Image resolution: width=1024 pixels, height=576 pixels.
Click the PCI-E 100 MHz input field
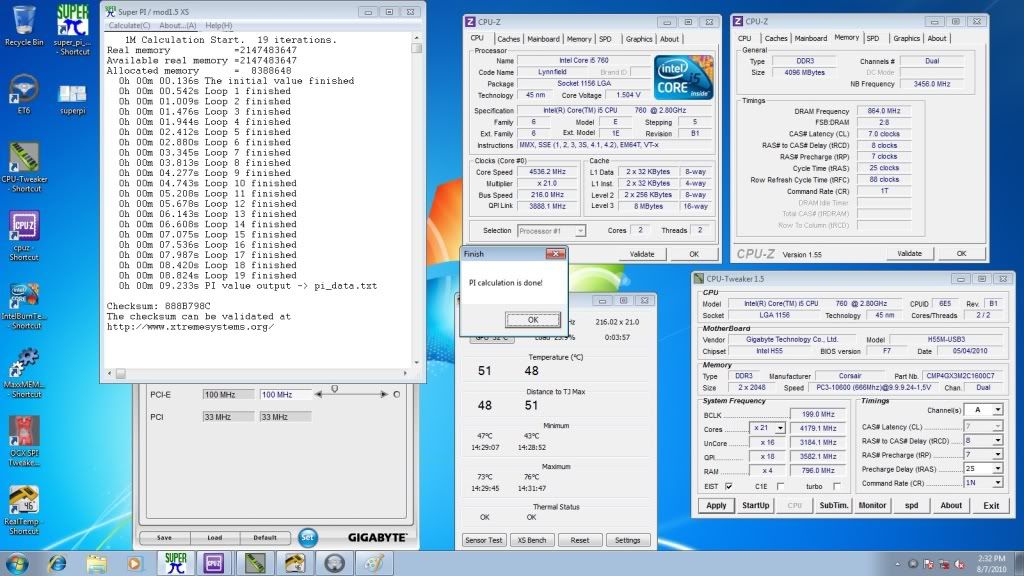(284, 395)
